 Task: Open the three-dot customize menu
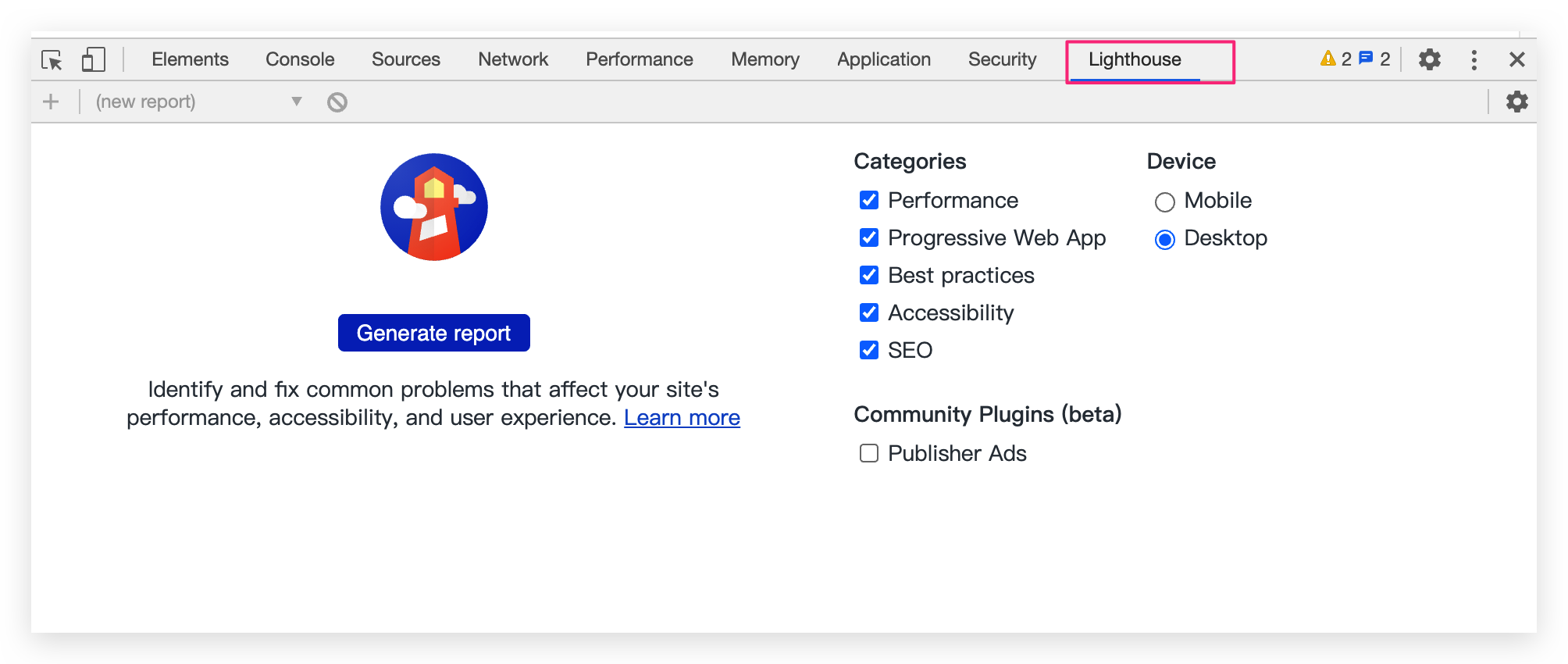[x=1474, y=60]
